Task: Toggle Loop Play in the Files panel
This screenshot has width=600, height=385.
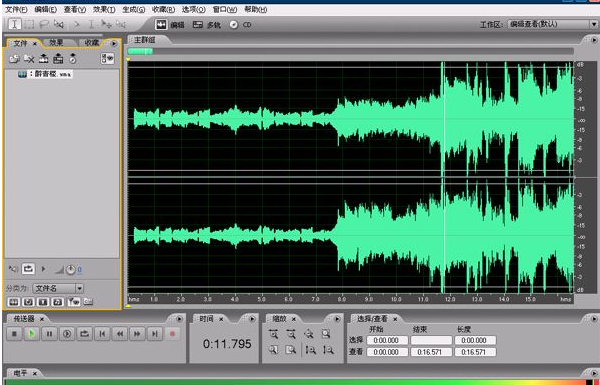Action: click(x=28, y=269)
